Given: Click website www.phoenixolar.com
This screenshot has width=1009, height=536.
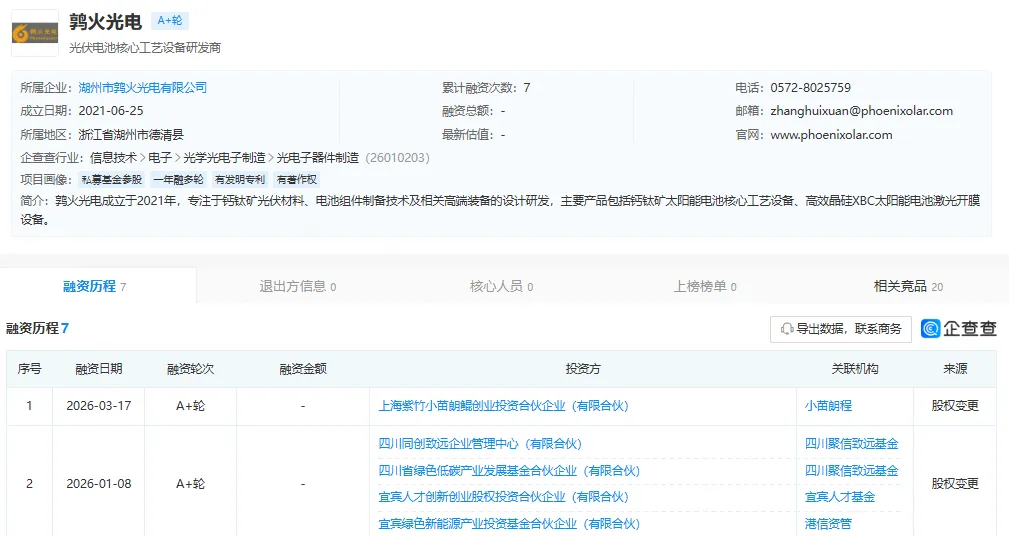Looking at the screenshot, I should pos(831,134).
